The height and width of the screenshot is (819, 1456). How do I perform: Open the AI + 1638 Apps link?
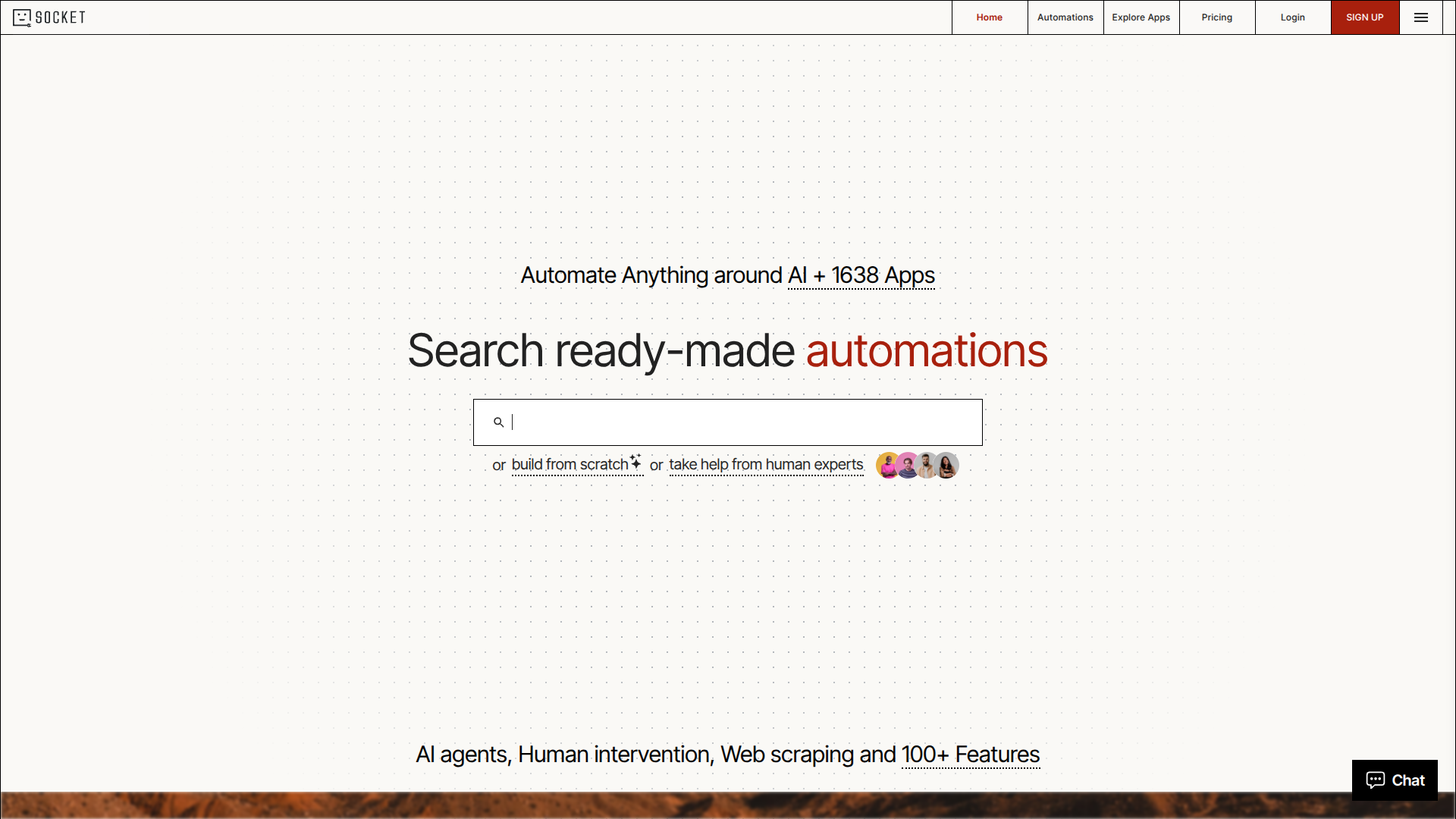(861, 275)
